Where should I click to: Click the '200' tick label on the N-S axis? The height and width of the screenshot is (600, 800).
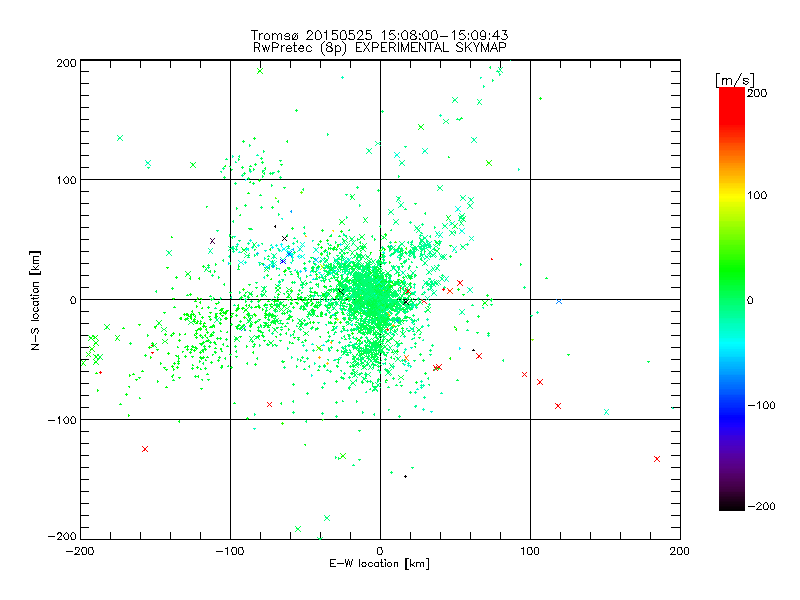[66, 63]
